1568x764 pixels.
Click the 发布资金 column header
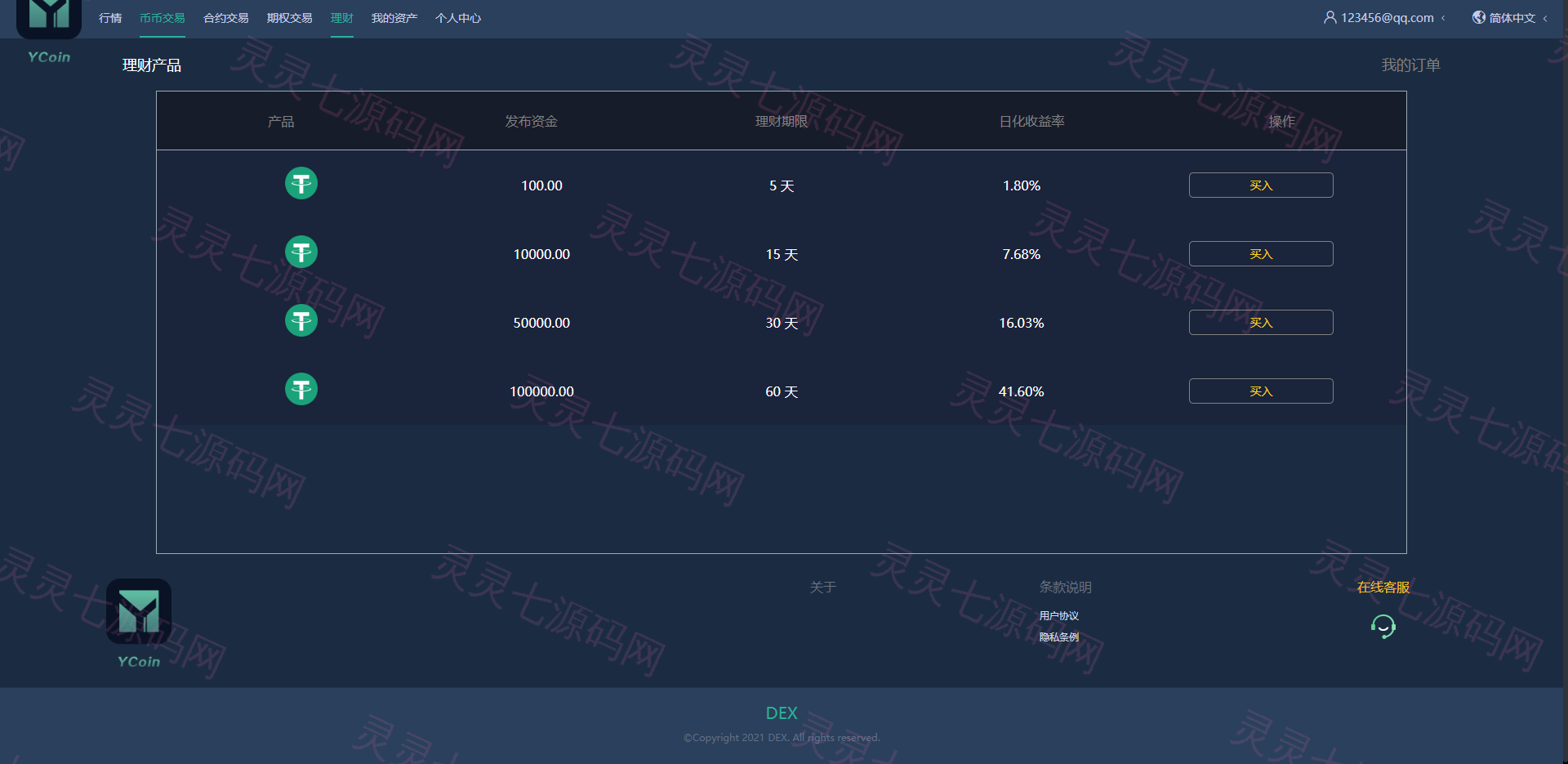pos(532,122)
